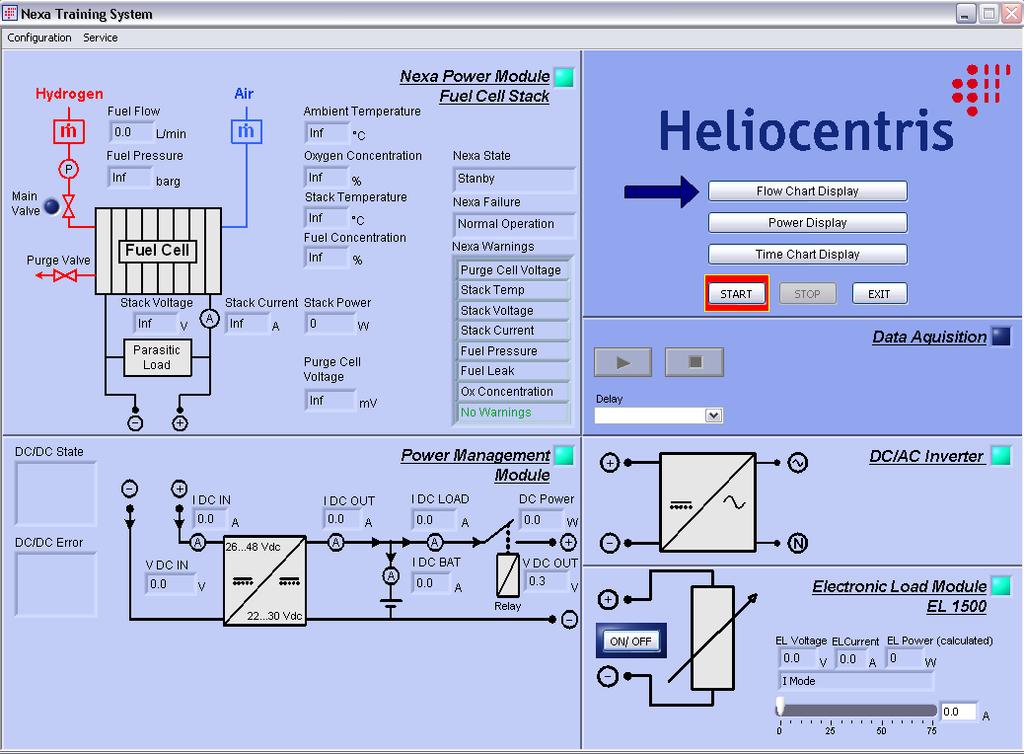
Task: Open the Time Chart Display
Action: pos(807,255)
